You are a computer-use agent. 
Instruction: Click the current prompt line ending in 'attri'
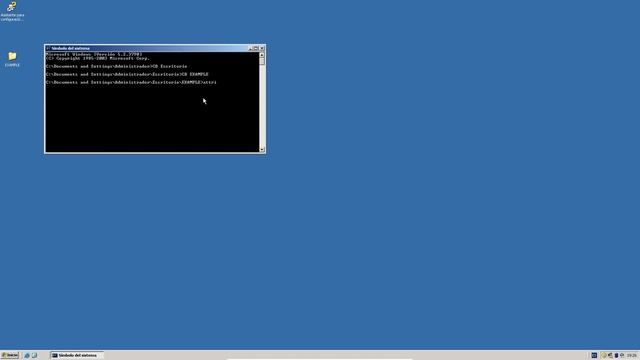tap(131, 82)
